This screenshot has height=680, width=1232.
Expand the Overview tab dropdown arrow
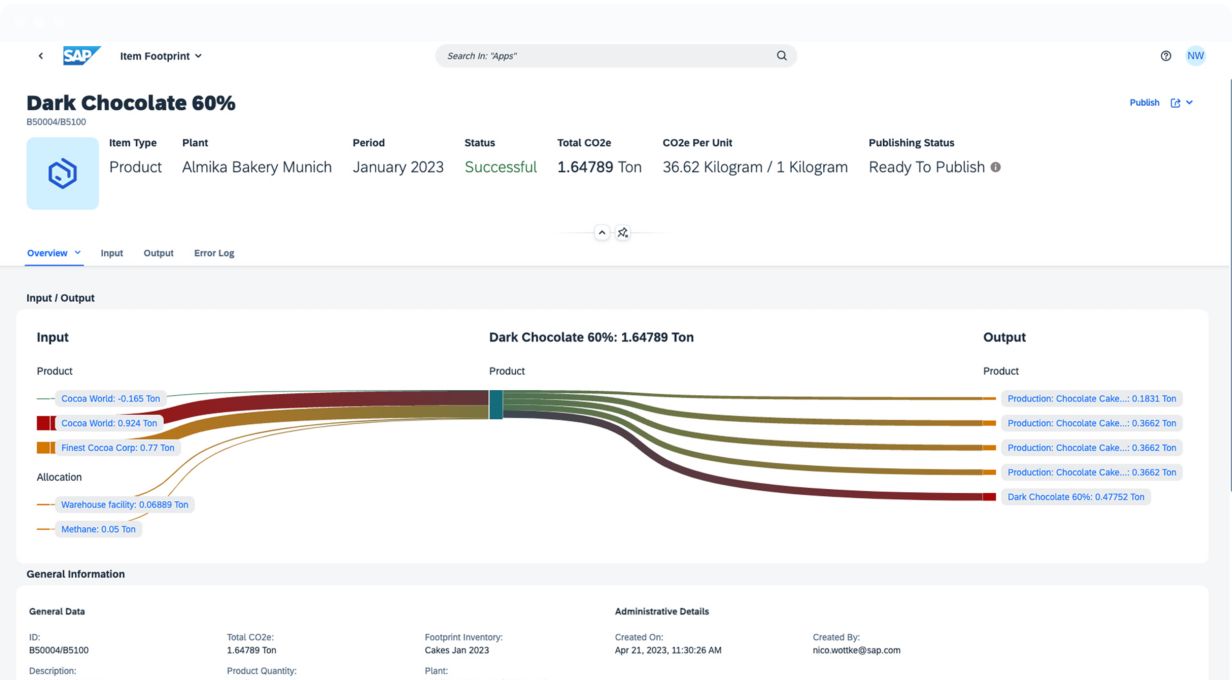[x=78, y=253]
